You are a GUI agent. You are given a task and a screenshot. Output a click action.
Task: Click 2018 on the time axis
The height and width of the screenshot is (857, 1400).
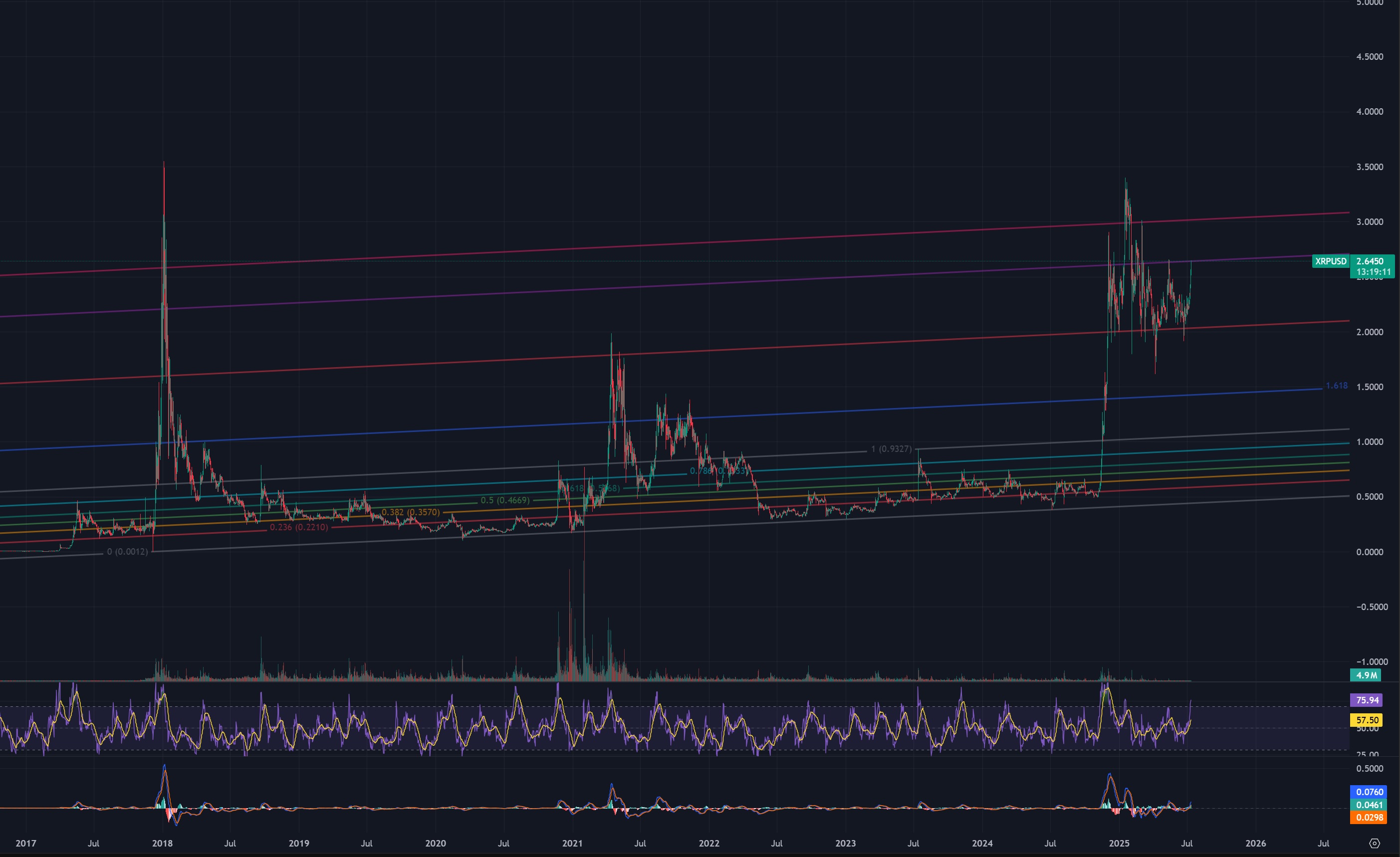(163, 844)
